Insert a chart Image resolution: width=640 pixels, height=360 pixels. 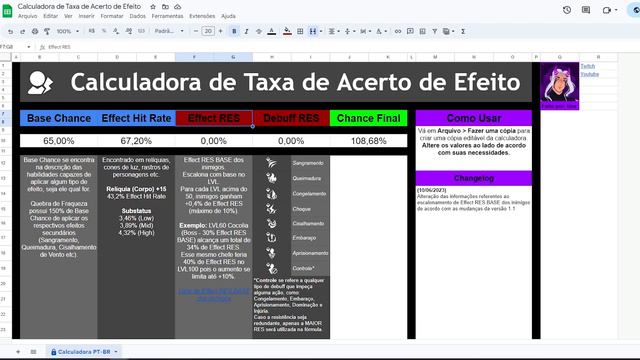pyautogui.click(x=422, y=31)
